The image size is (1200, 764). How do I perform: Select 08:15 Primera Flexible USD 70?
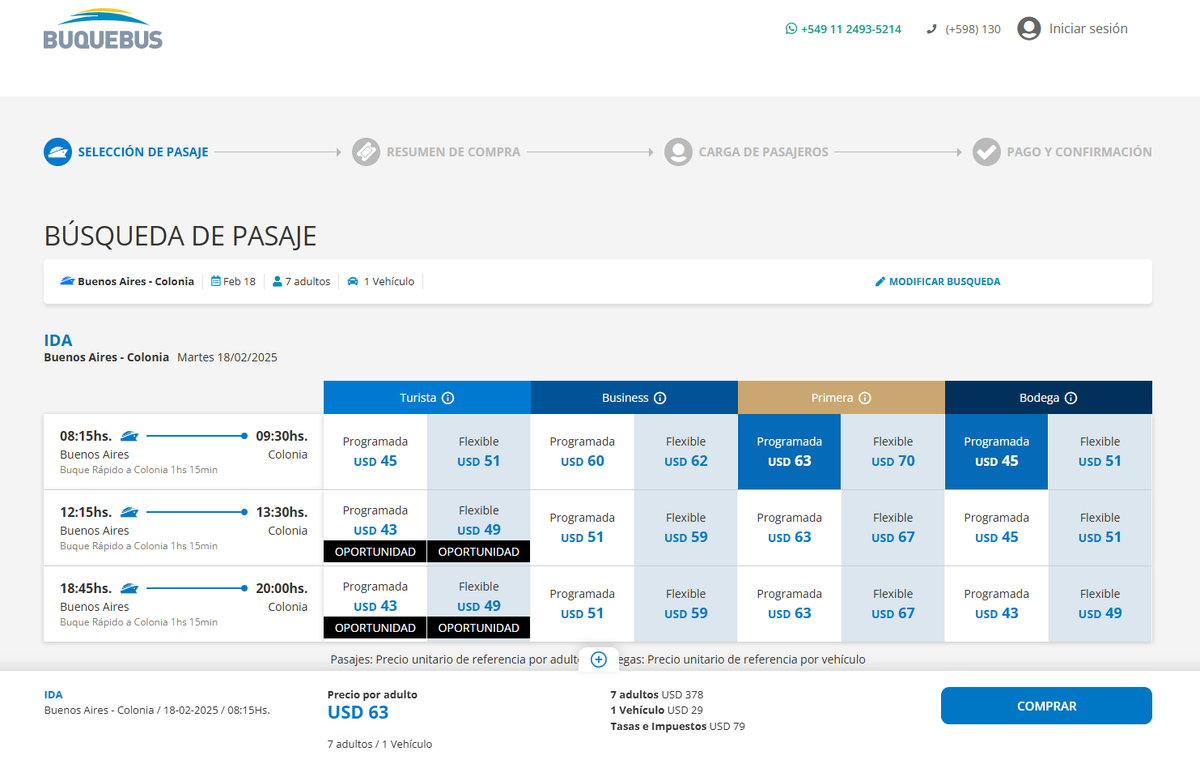[x=893, y=452]
